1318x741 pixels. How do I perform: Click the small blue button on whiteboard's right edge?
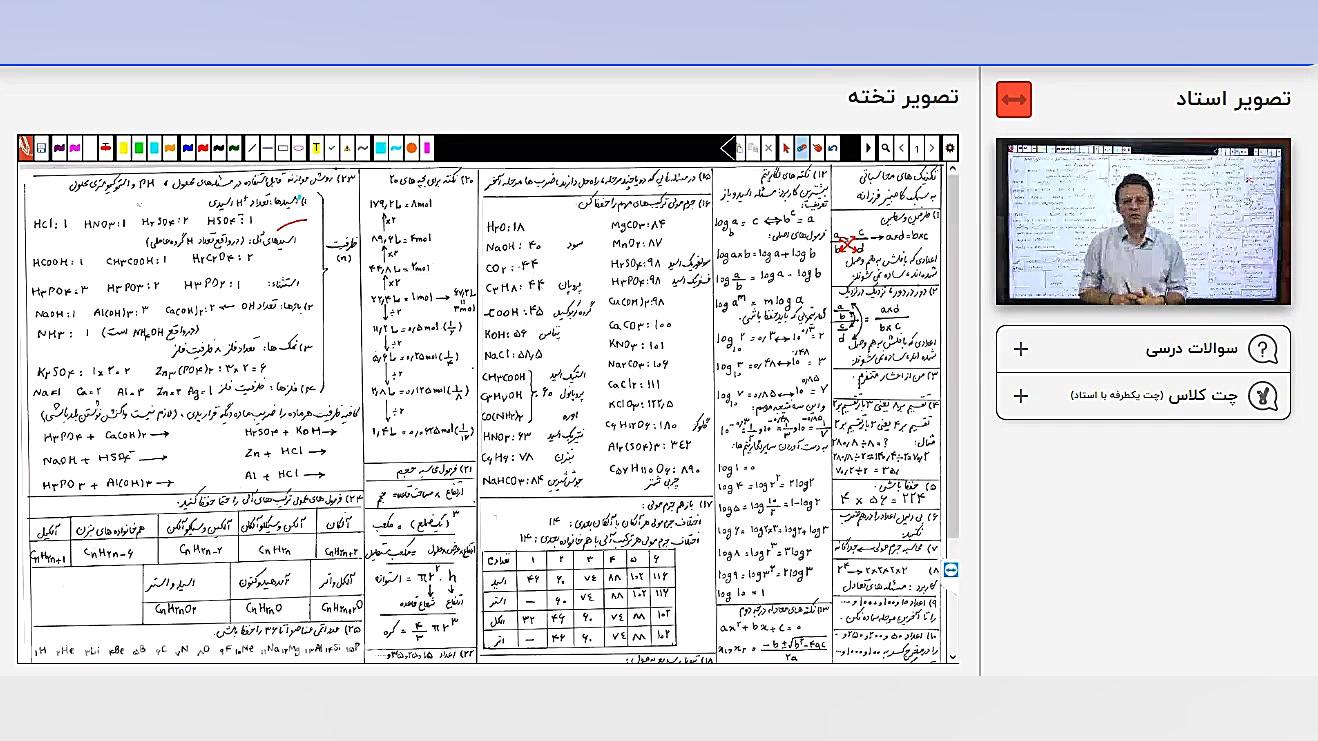(951, 569)
